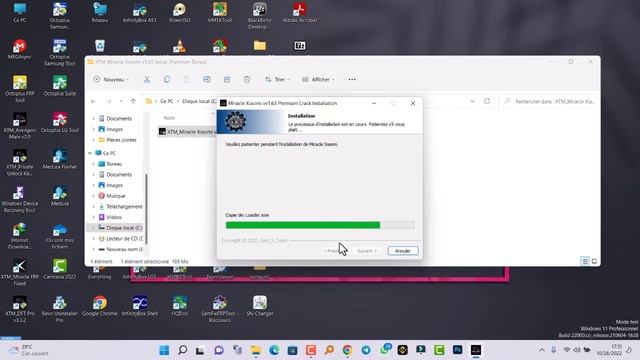
Task: Collapse the Ce PC tree node
Action: pos(90,153)
